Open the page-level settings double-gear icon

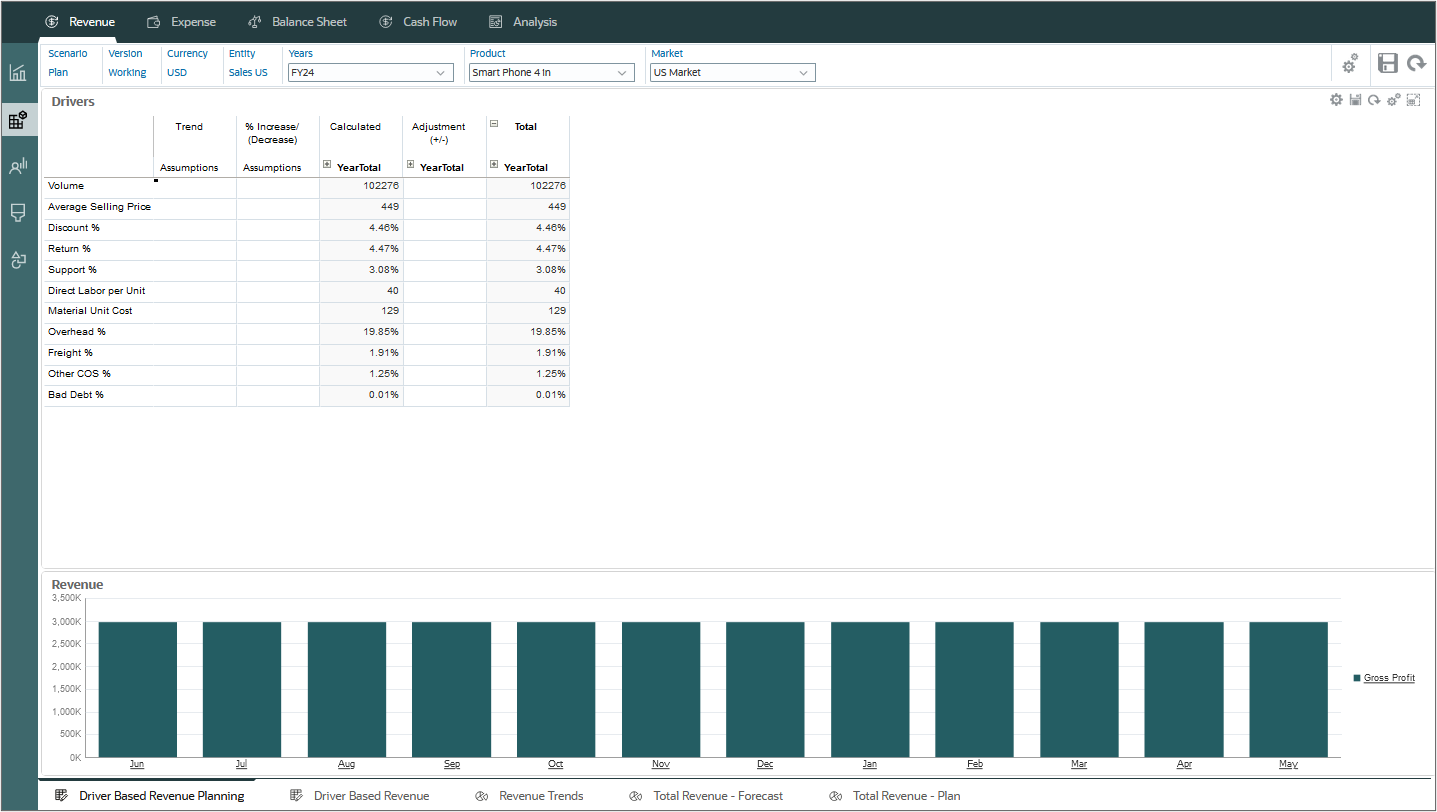pyautogui.click(x=1349, y=63)
